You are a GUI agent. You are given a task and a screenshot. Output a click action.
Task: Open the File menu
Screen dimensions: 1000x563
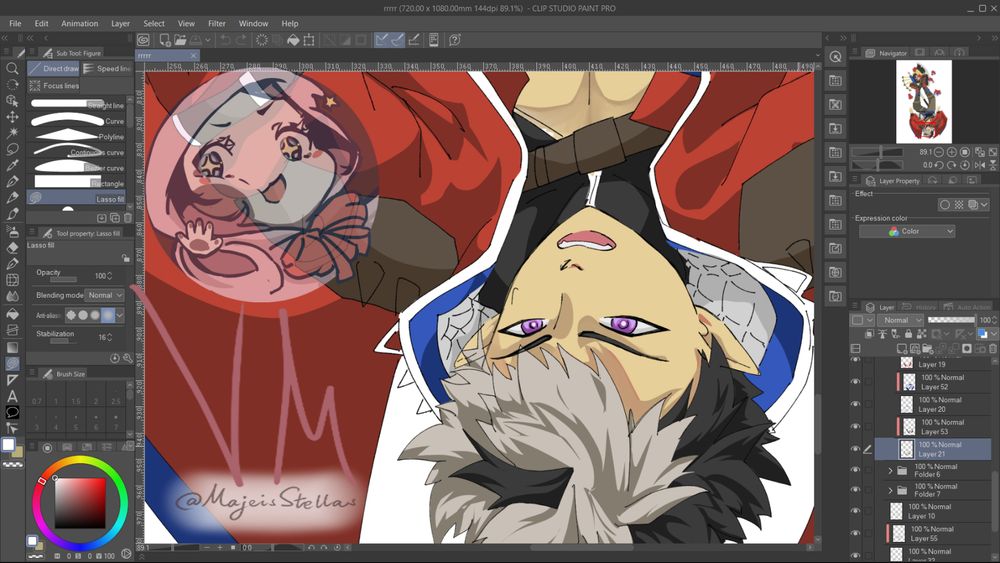tap(15, 24)
